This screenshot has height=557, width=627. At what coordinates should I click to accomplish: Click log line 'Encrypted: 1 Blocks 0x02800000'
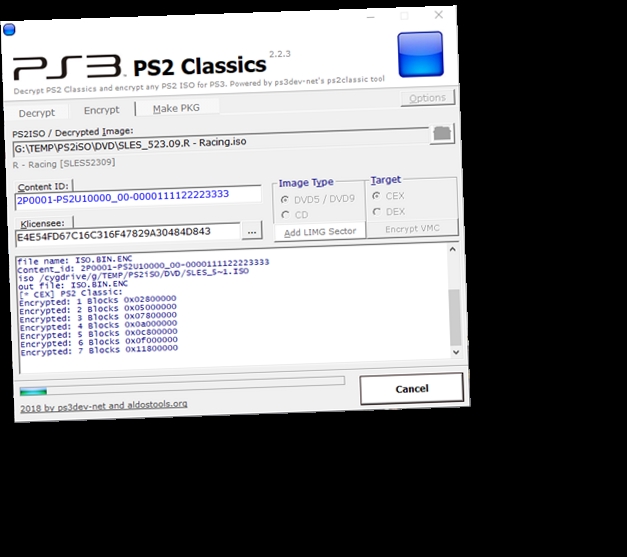click(x=98, y=300)
